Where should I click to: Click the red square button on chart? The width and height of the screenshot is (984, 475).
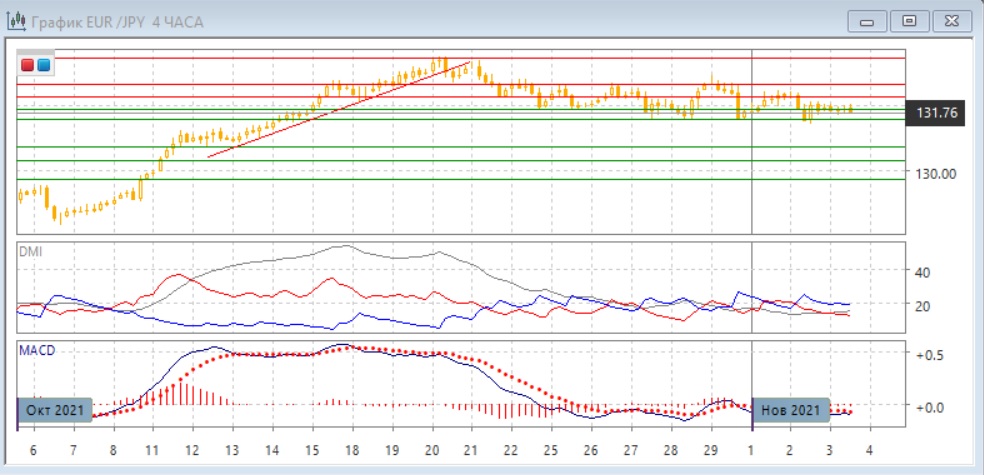[x=28, y=65]
